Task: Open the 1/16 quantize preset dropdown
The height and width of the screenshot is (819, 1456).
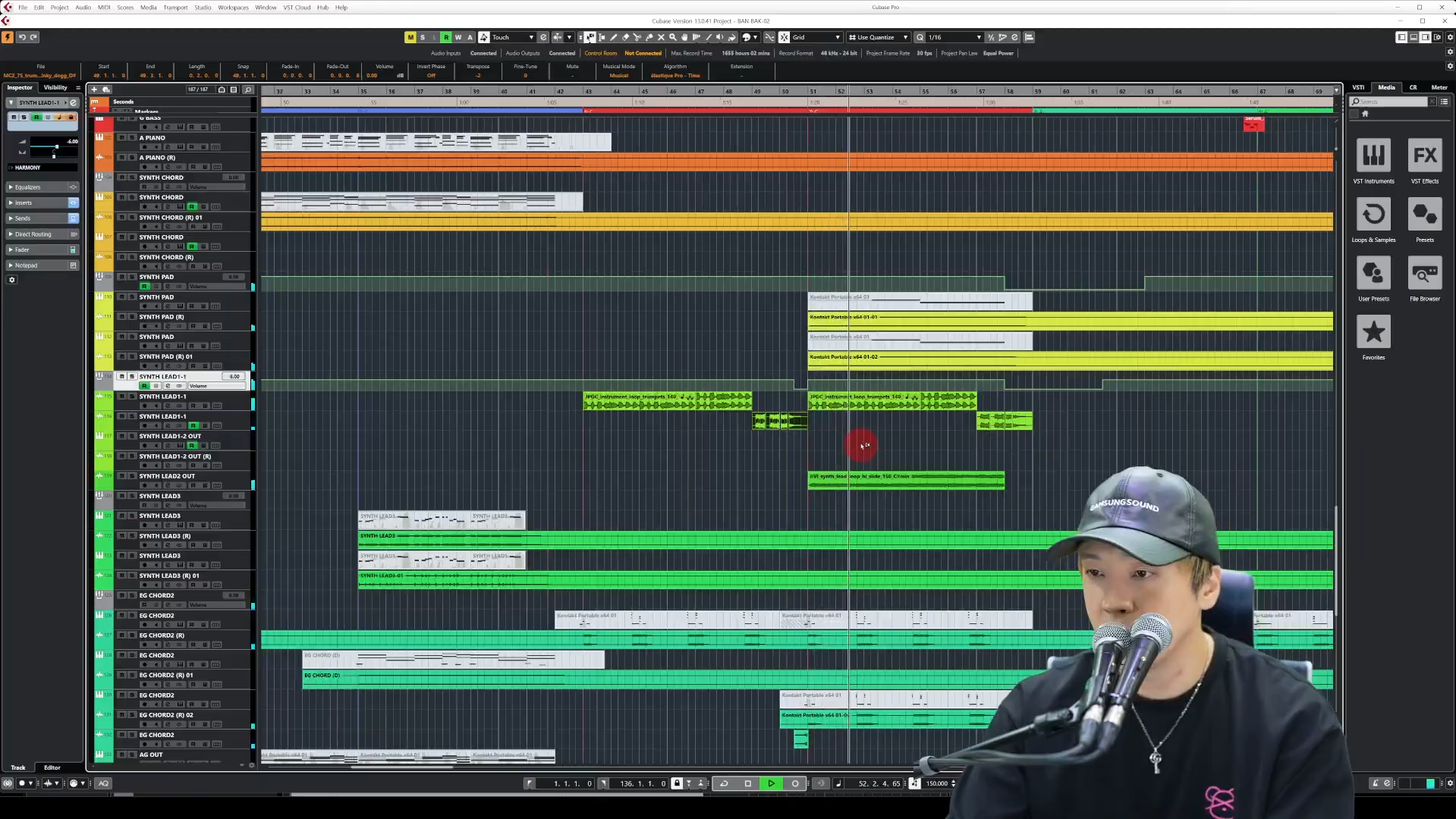Action: point(954,37)
